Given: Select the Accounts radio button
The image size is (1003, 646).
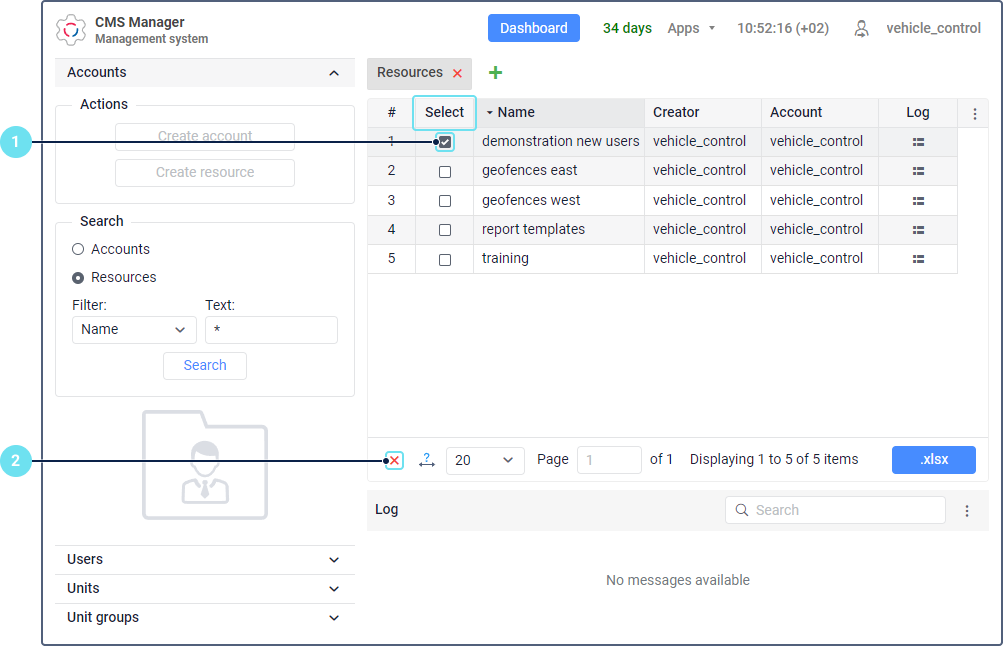Looking at the screenshot, I should coord(78,249).
